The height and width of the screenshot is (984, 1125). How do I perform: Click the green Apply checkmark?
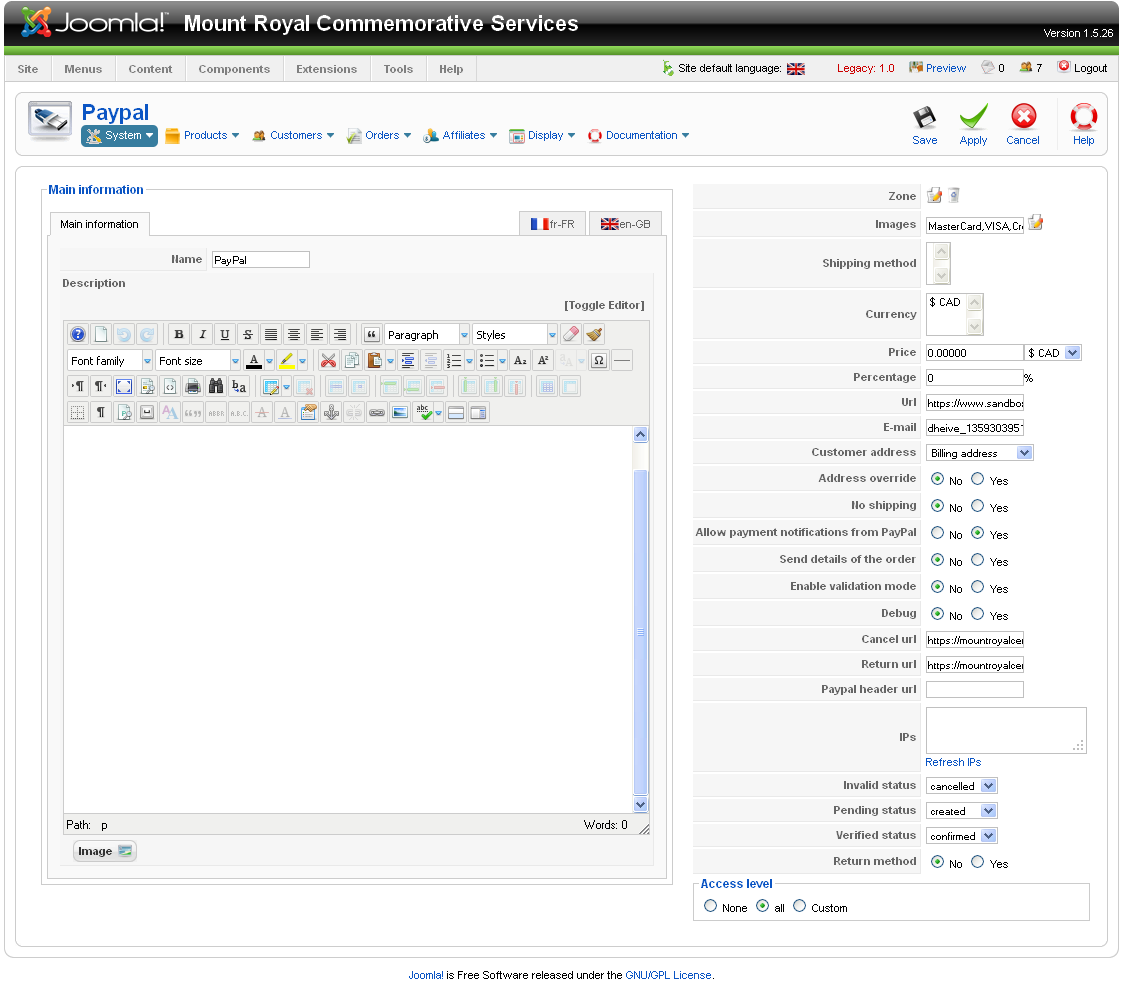(x=973, y=125)
